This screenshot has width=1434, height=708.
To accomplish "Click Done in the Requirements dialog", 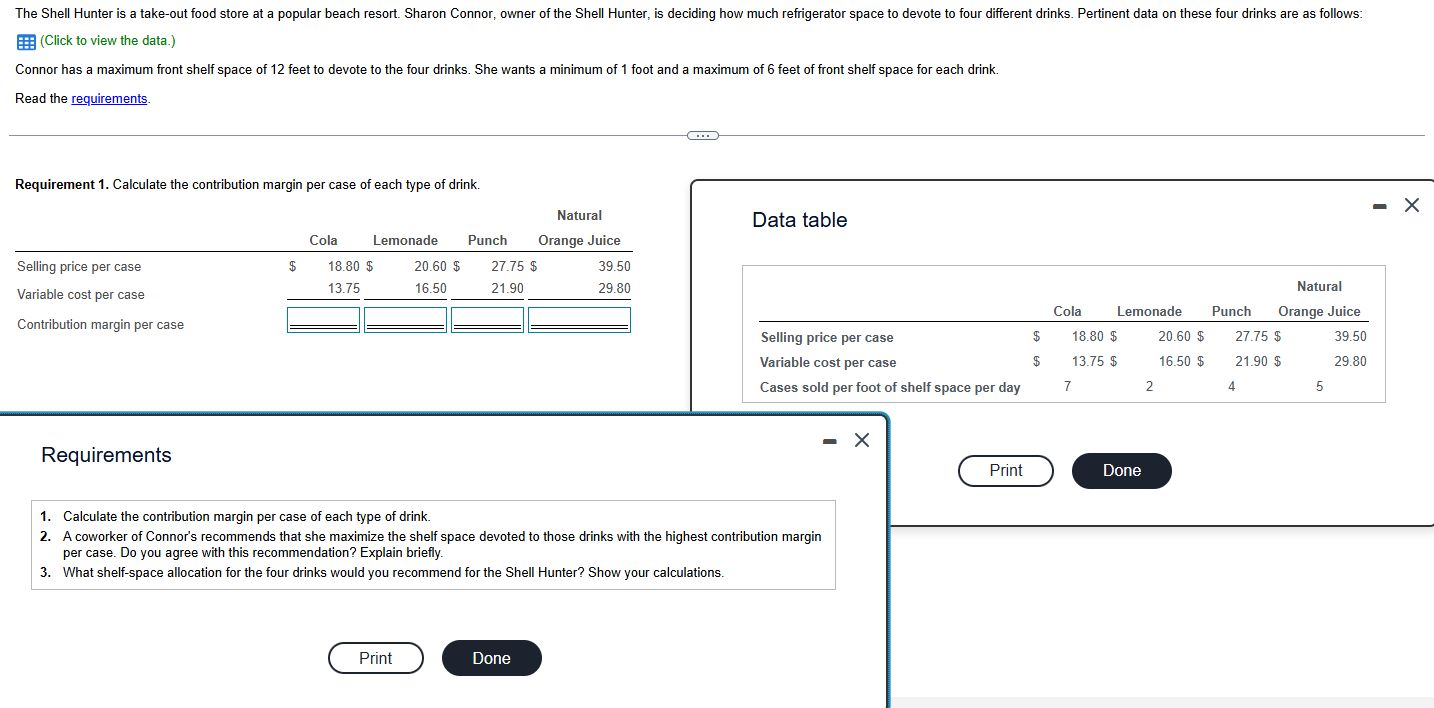I will click(x=491, y=658).
